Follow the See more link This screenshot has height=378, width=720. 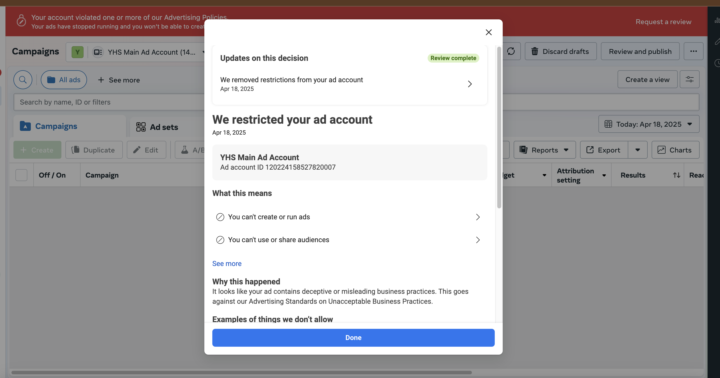point(227,264)
